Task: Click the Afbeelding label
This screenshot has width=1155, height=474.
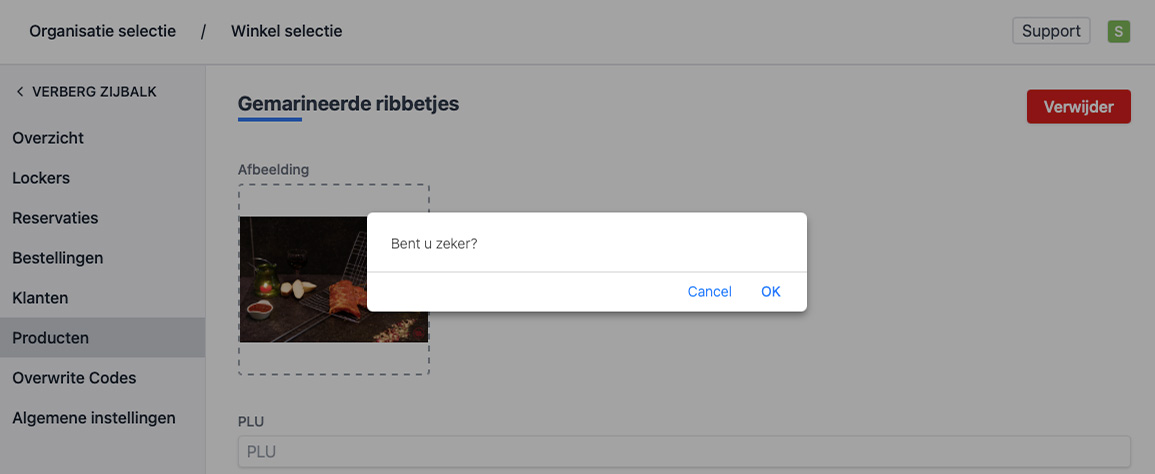Action: tap(273, 169)
